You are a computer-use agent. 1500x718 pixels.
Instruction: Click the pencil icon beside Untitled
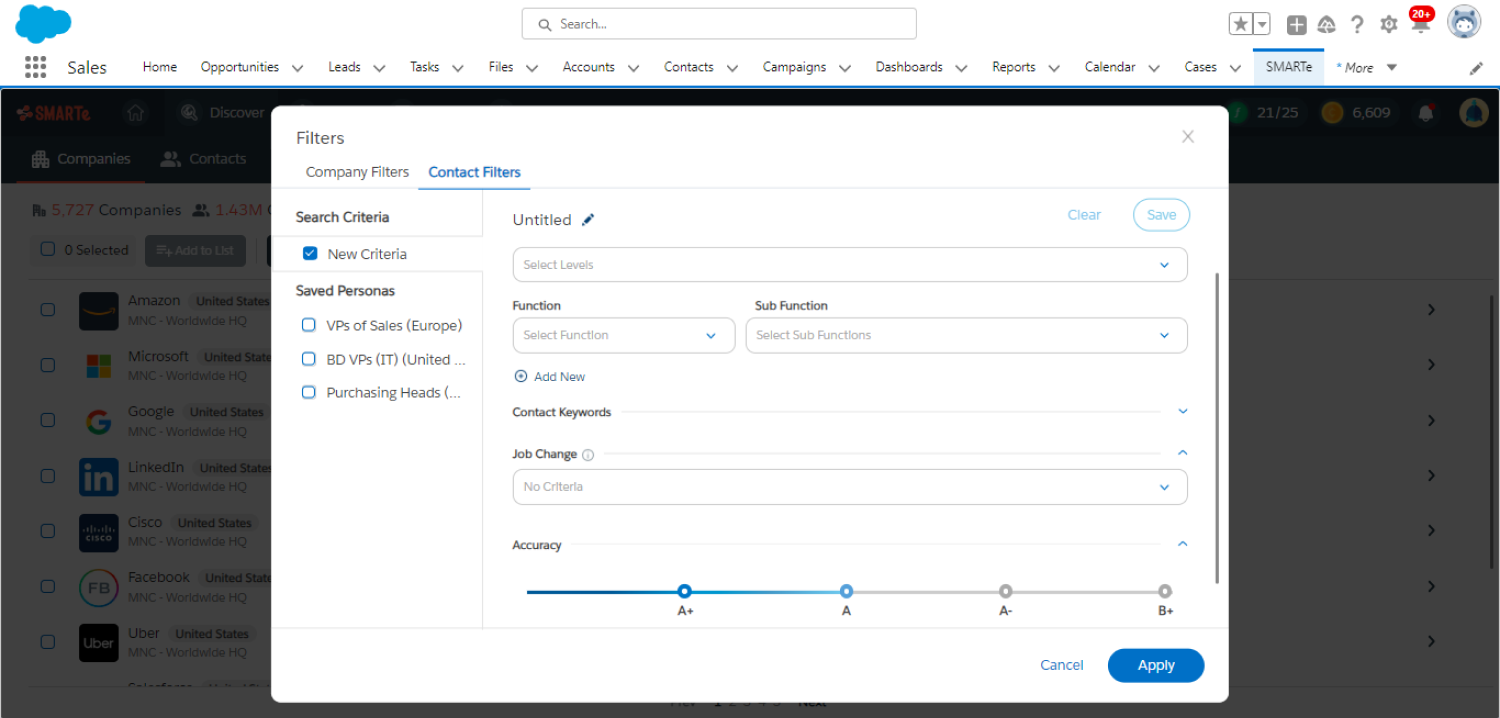pyautogui.click(x=589, y=220)
